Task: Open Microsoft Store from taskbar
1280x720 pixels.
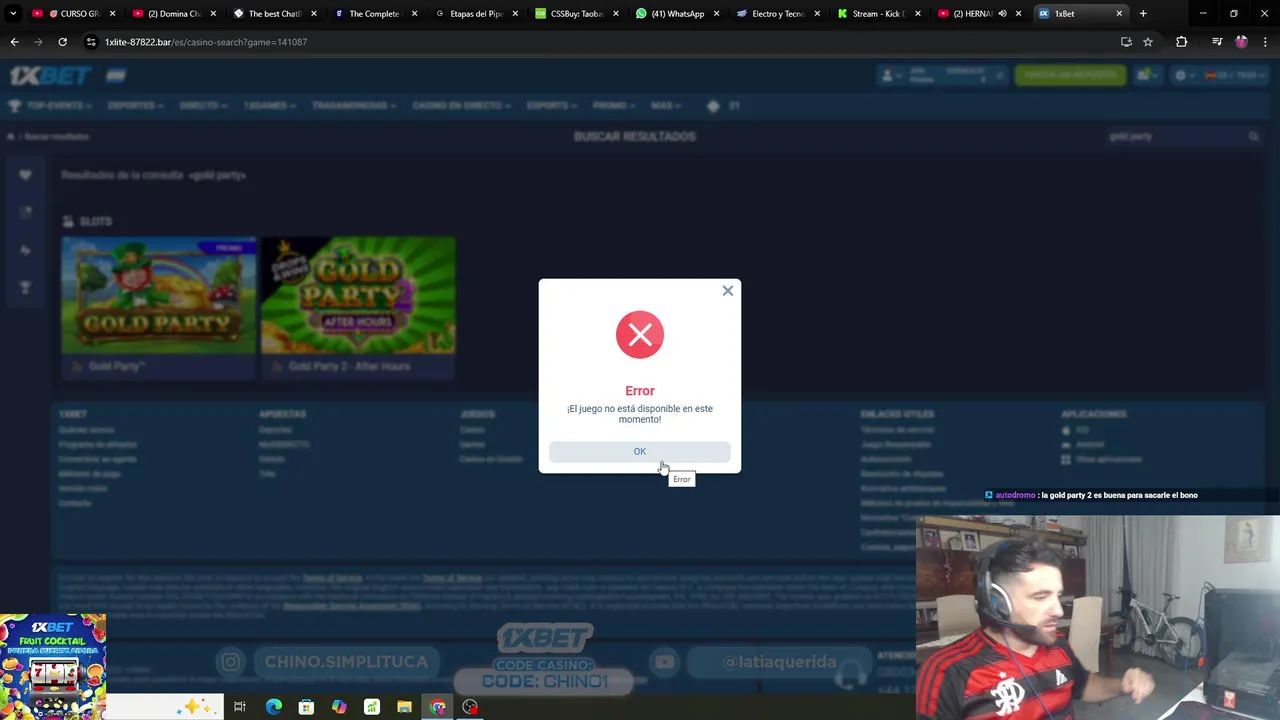Action: (x=306, y=707)
